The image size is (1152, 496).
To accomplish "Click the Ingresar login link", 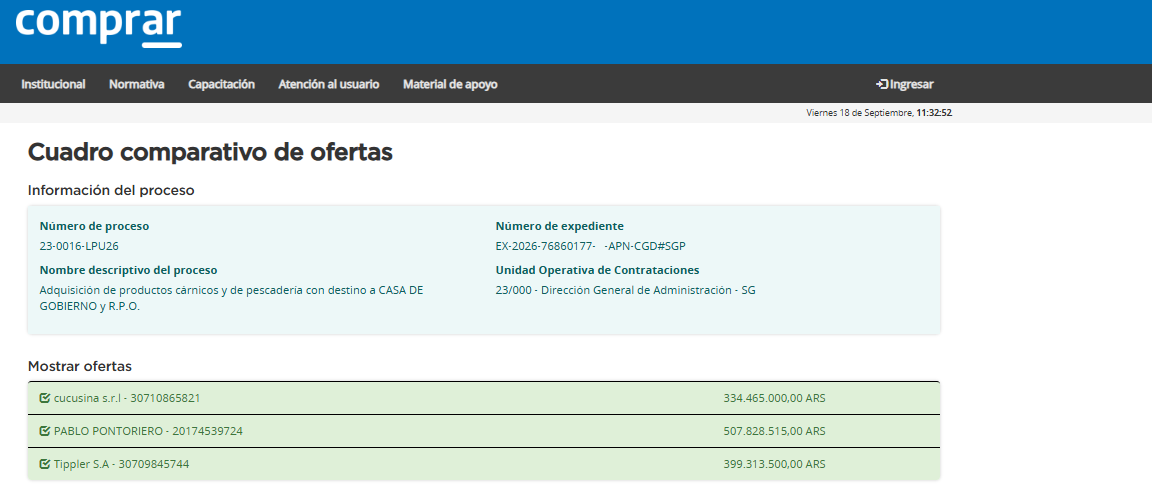I will coord(904,85).
